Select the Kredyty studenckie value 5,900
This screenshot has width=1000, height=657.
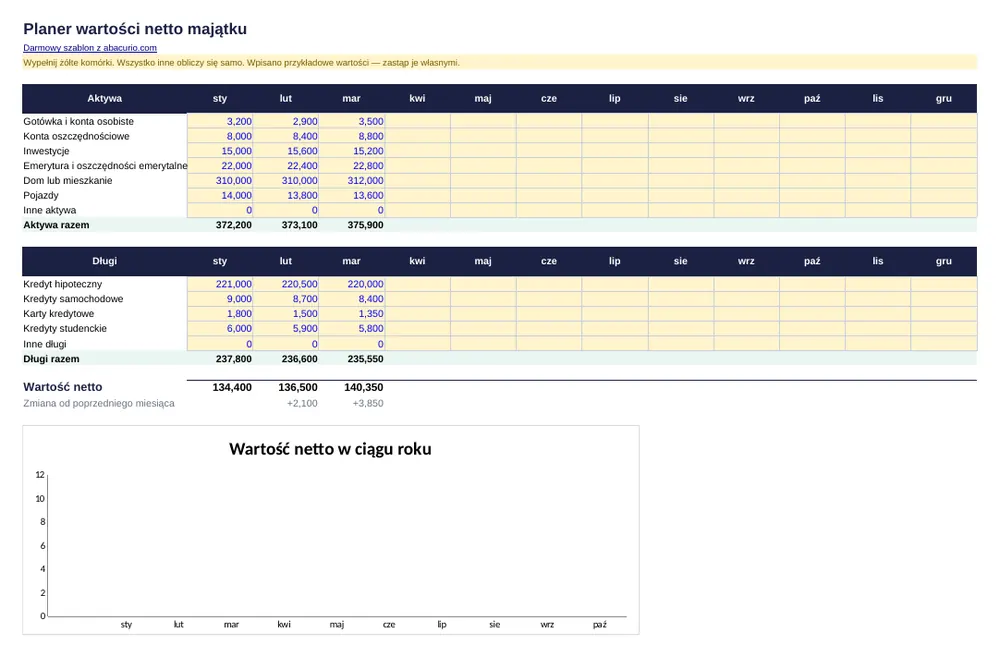point(286,328)
